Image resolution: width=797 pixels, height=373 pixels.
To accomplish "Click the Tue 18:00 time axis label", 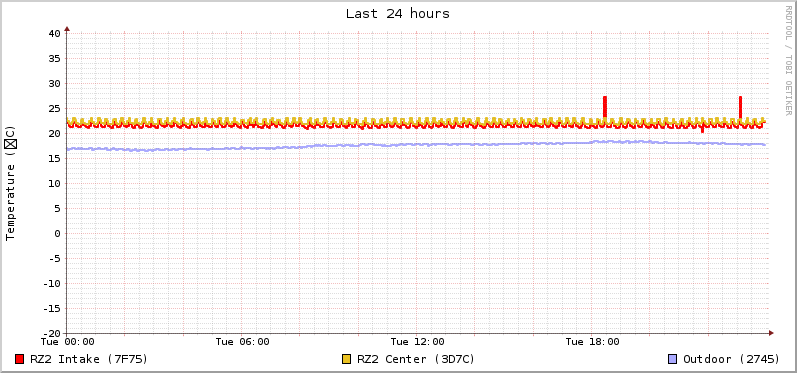I will 592,342.
